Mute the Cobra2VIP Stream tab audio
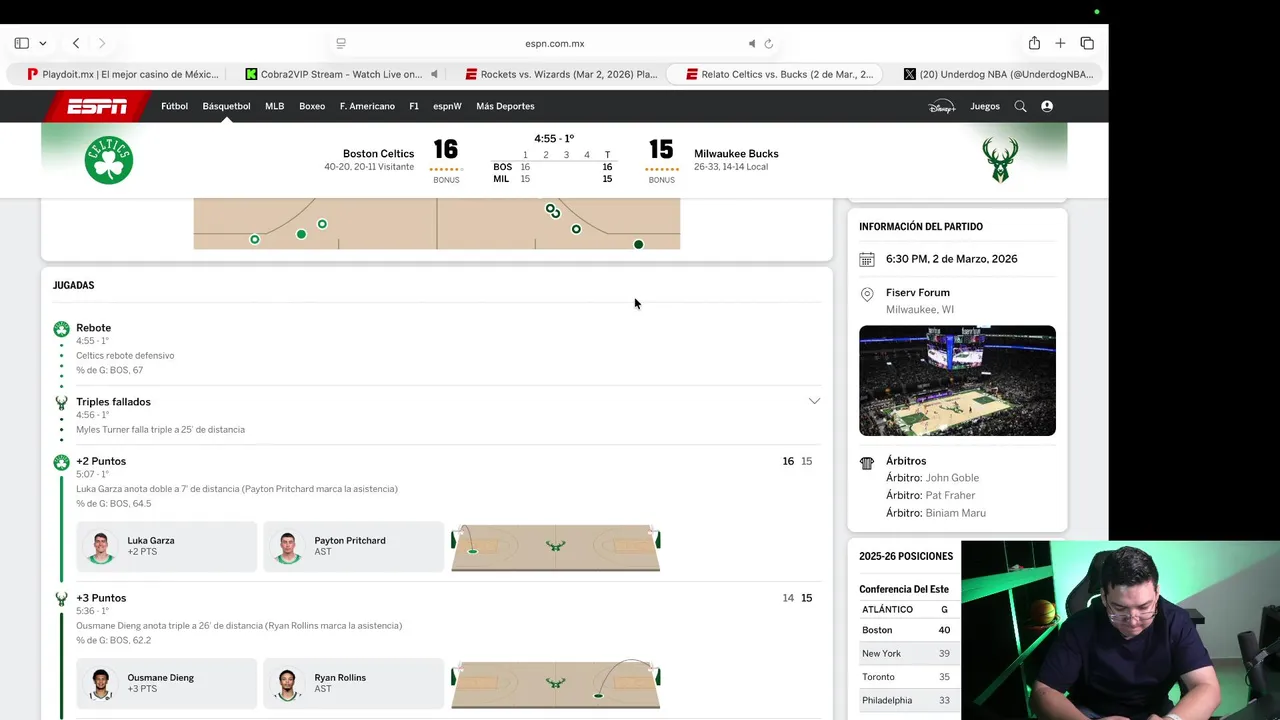This screenshot has height=720, width=1280. click(x=434, y=74)
